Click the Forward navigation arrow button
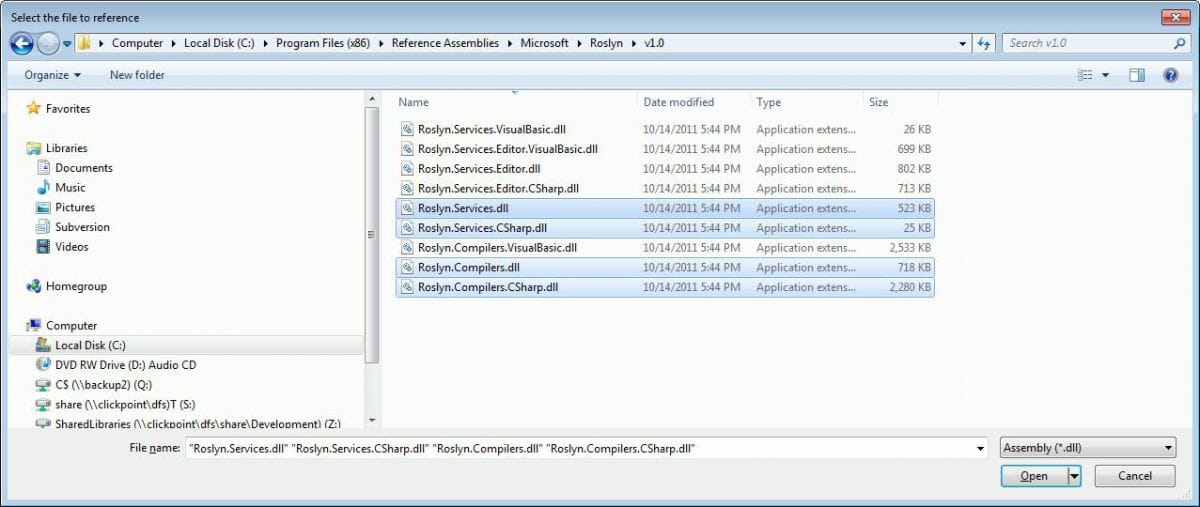The image size is (1200, 507). pos(48,43)
